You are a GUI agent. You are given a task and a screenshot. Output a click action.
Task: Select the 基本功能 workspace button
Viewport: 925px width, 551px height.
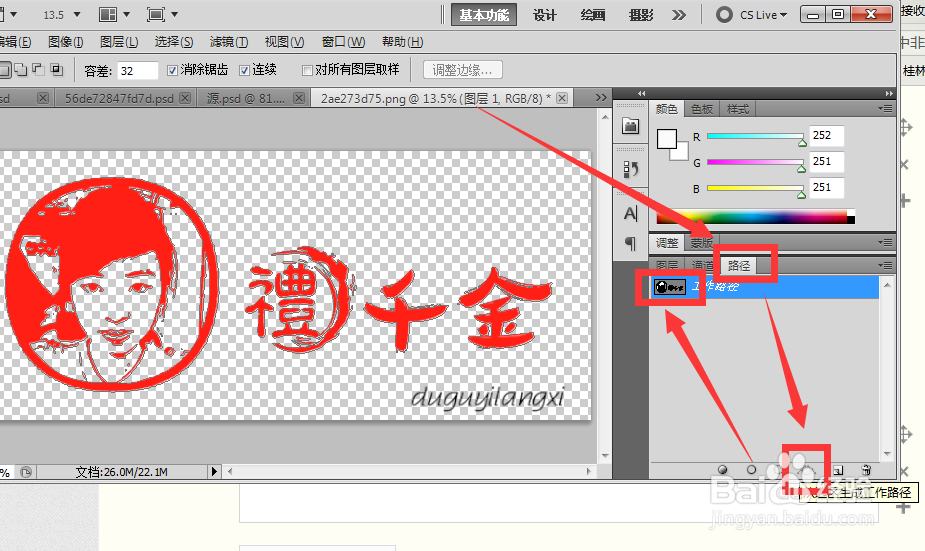tap(484, 15)
